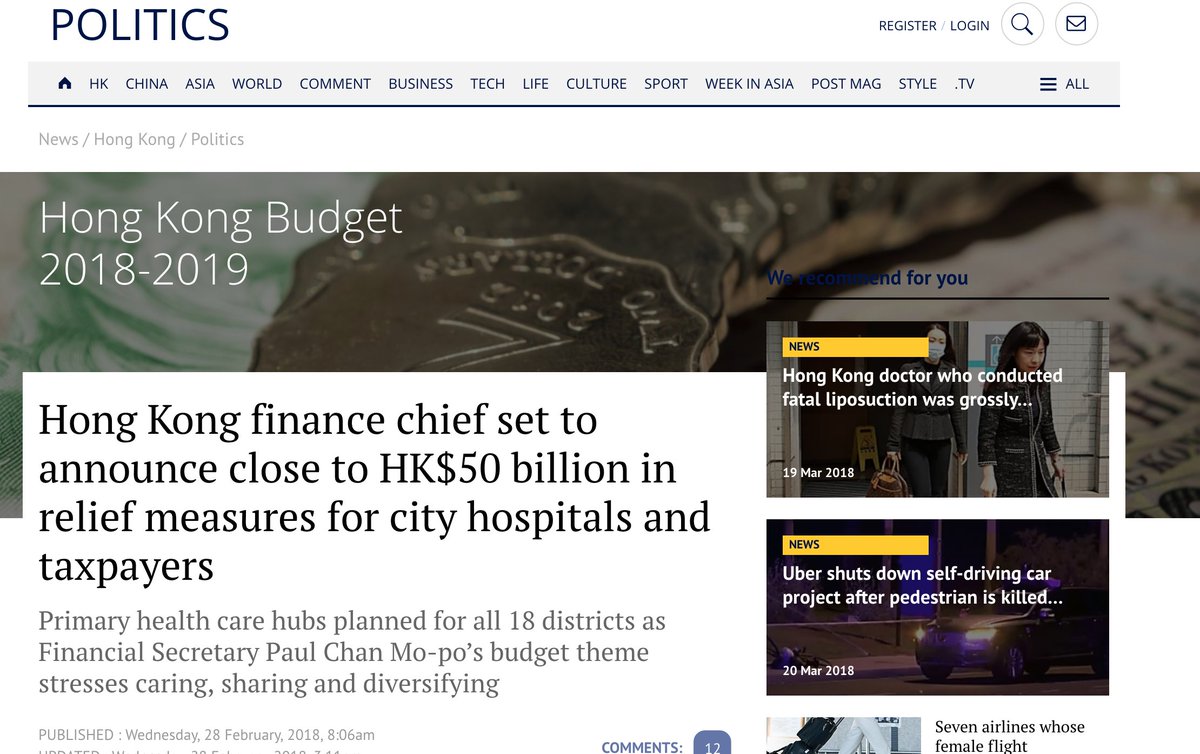
Task: Click the article subheadline about health care hubs
Action: (x=352, y=652)
